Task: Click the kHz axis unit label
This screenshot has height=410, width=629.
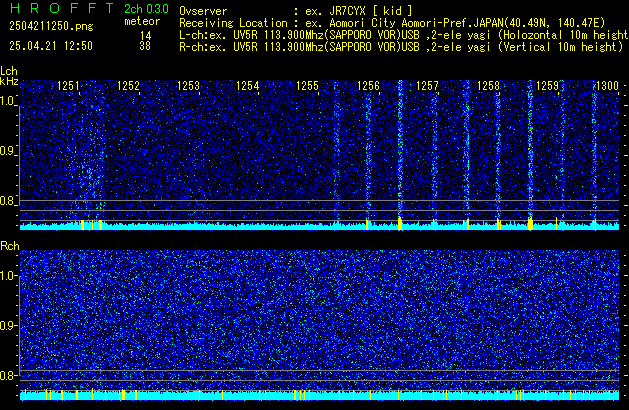Action: [x=9, y=81]
